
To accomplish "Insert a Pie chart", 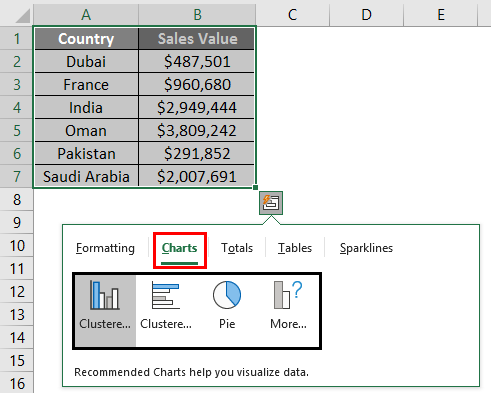I will click(x=227, y=311).
